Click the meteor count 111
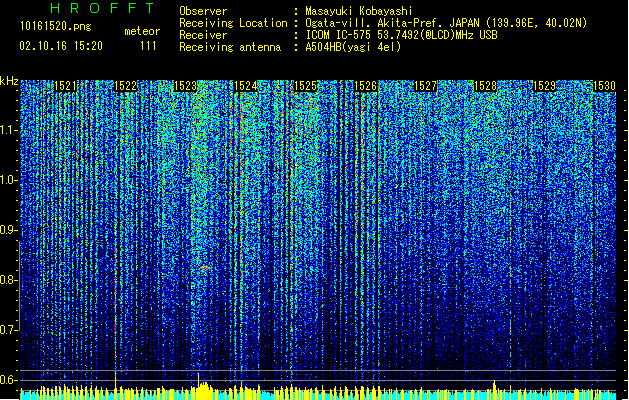This screenshot has width=629, height=400. (148, 46)
